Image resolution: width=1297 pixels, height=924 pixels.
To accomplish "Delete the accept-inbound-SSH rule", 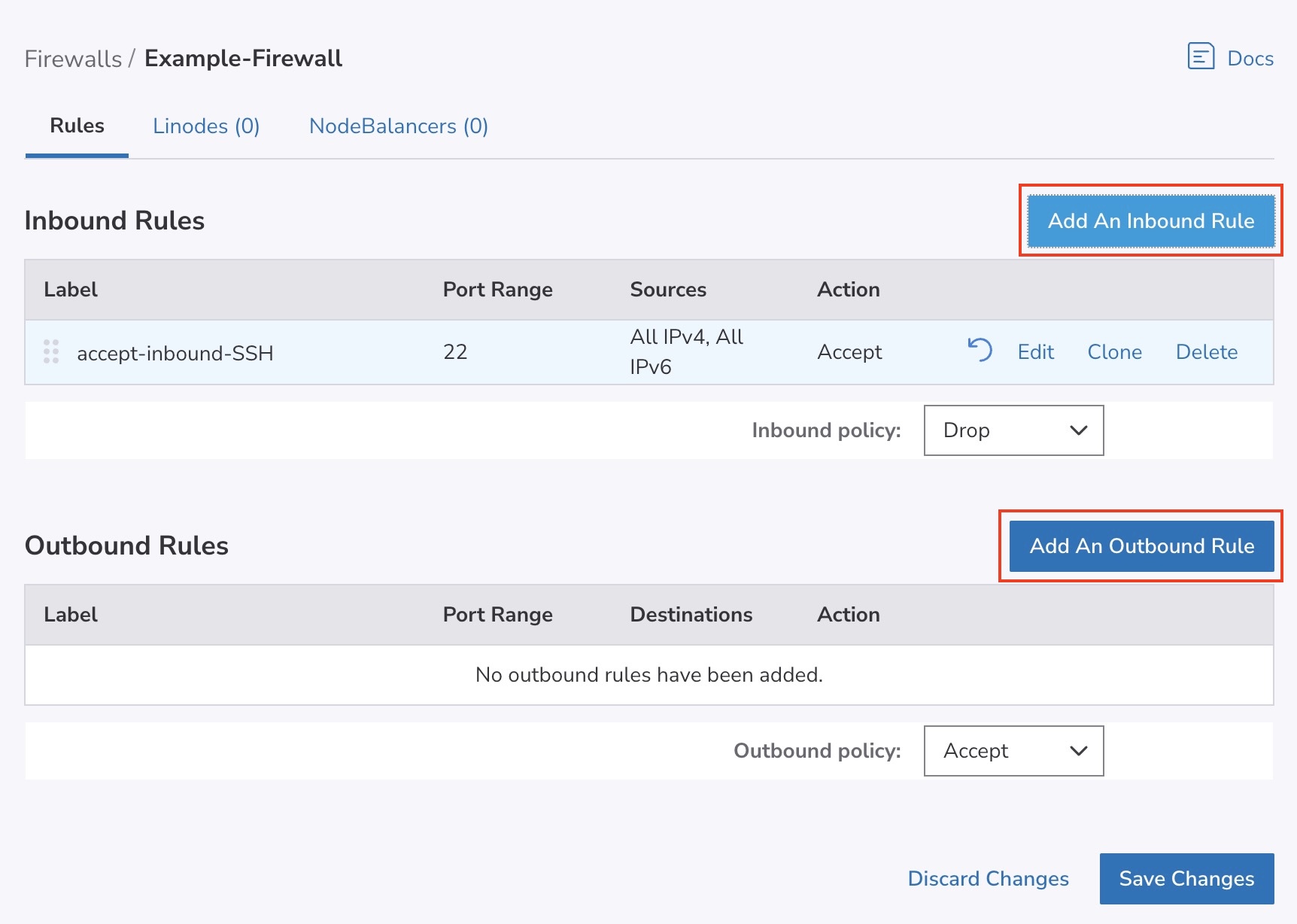I will pyautogui.click(x=1206, y=351).
